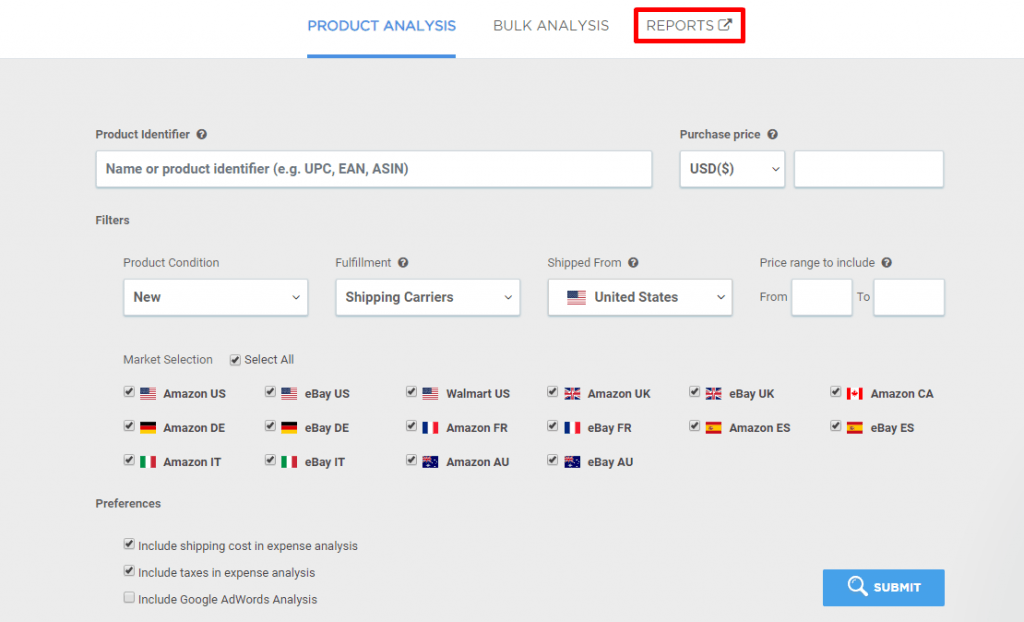Show Shipped From help tooltip icon
Viewport: 1024px width, 622px height.
click(x=633, y=263)
